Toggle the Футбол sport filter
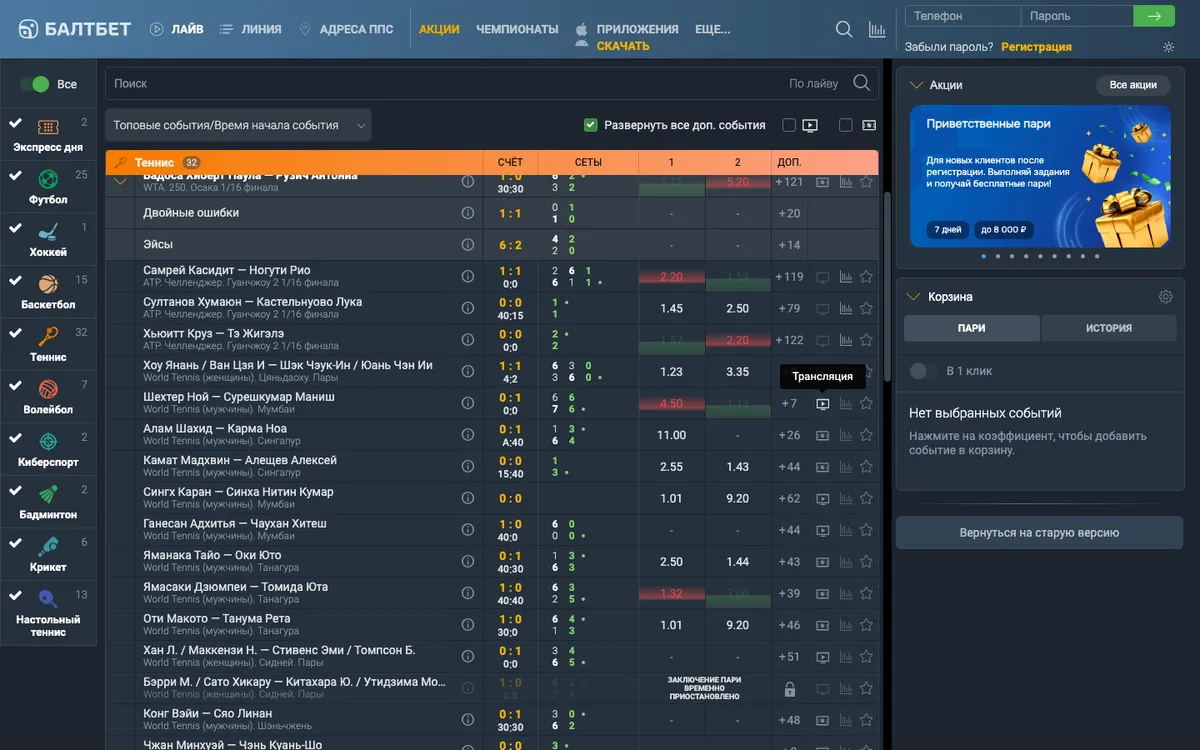The width and height of the screenshot is (1200, 750). [x=48, y=185]
